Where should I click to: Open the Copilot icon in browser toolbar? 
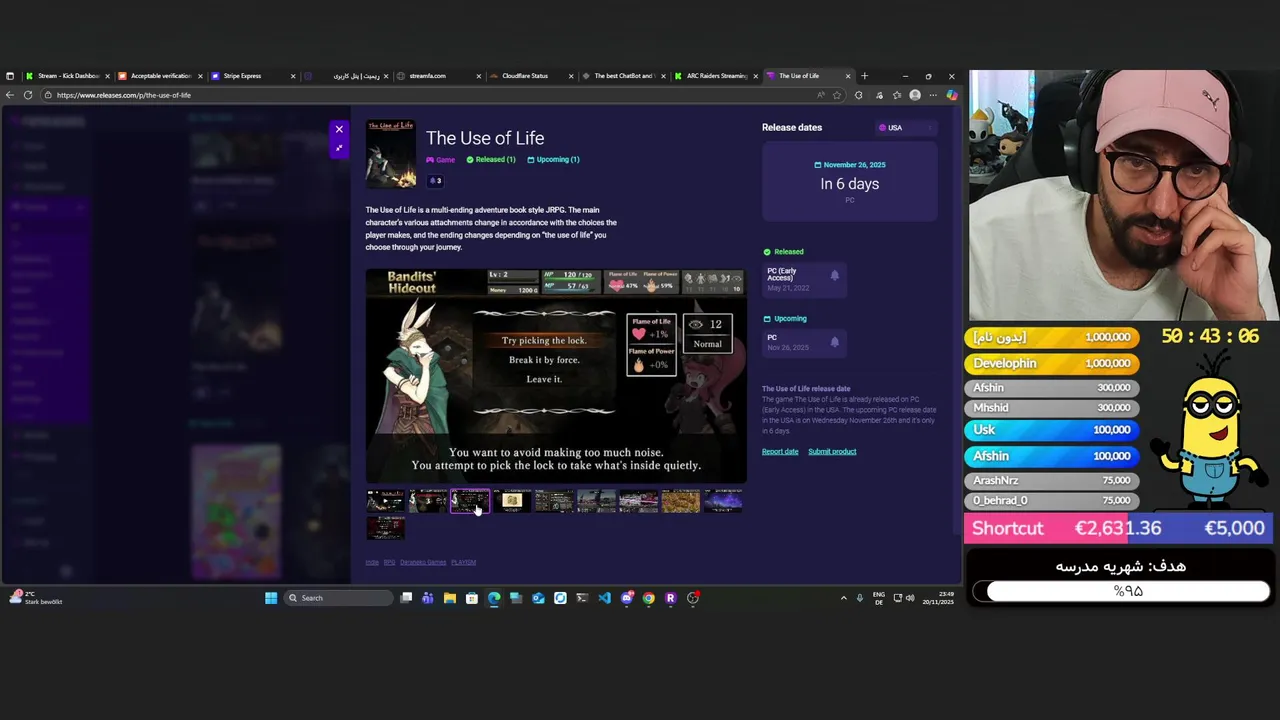[x=951, y=95]
